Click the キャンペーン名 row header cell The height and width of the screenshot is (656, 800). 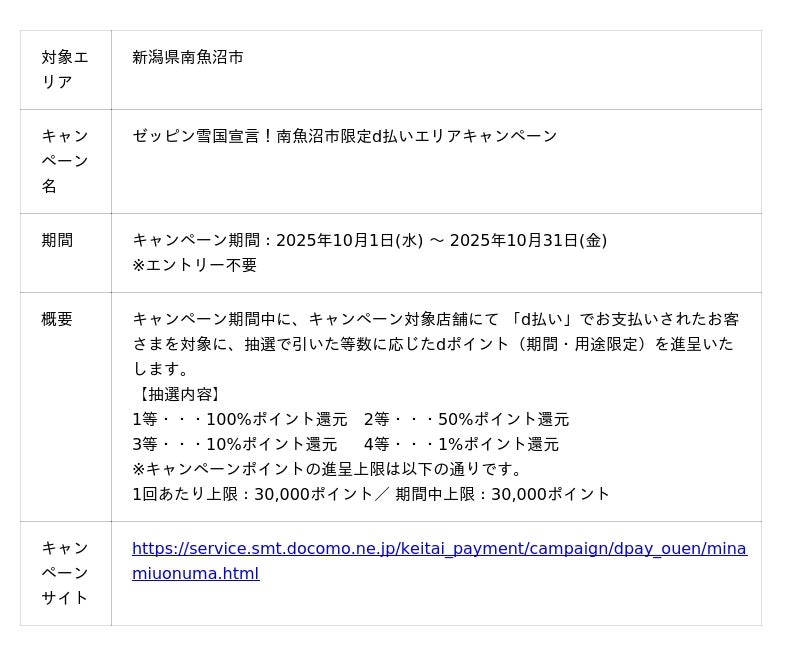[65, 161]
